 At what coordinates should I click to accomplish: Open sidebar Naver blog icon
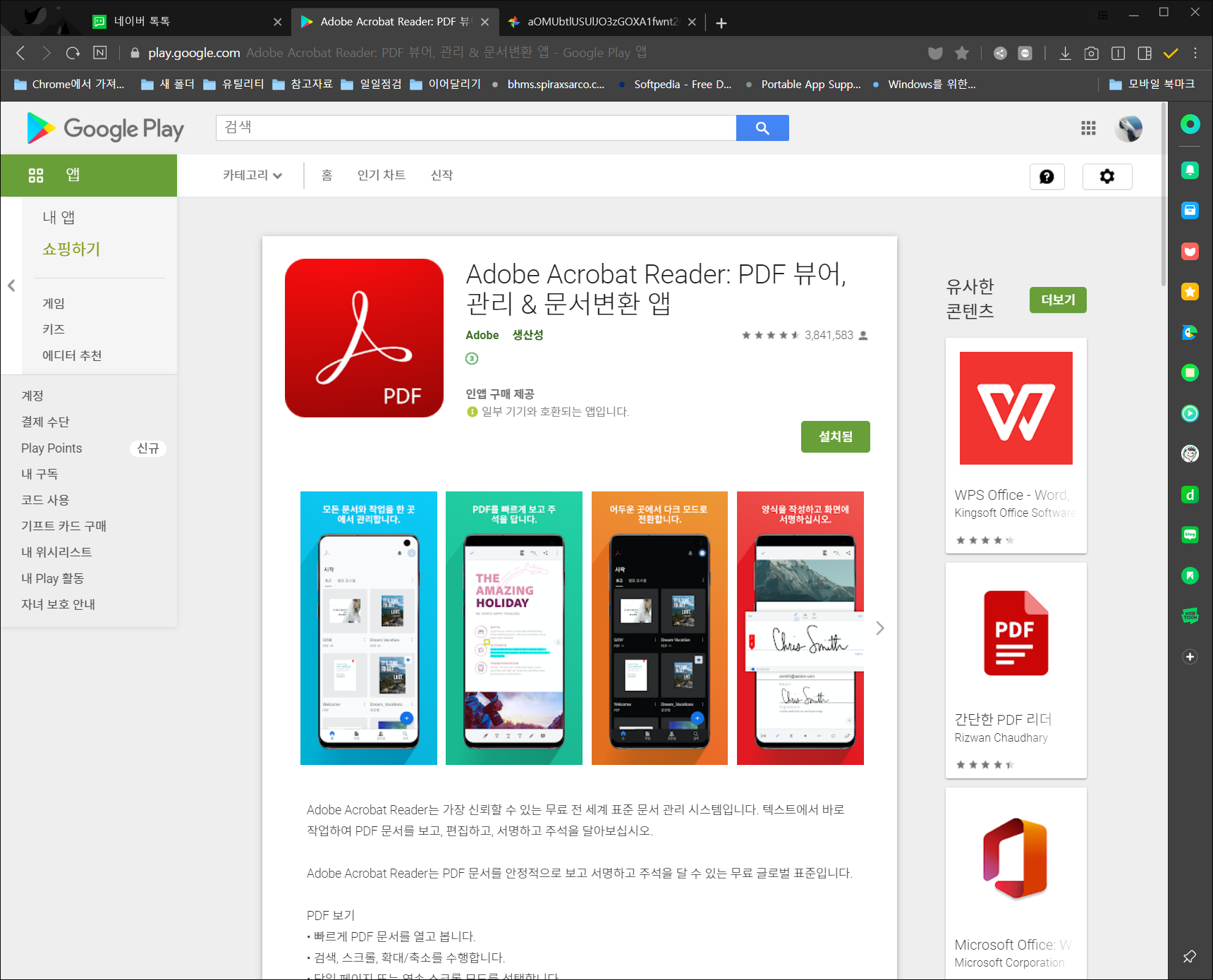[x=1190, y=534]
